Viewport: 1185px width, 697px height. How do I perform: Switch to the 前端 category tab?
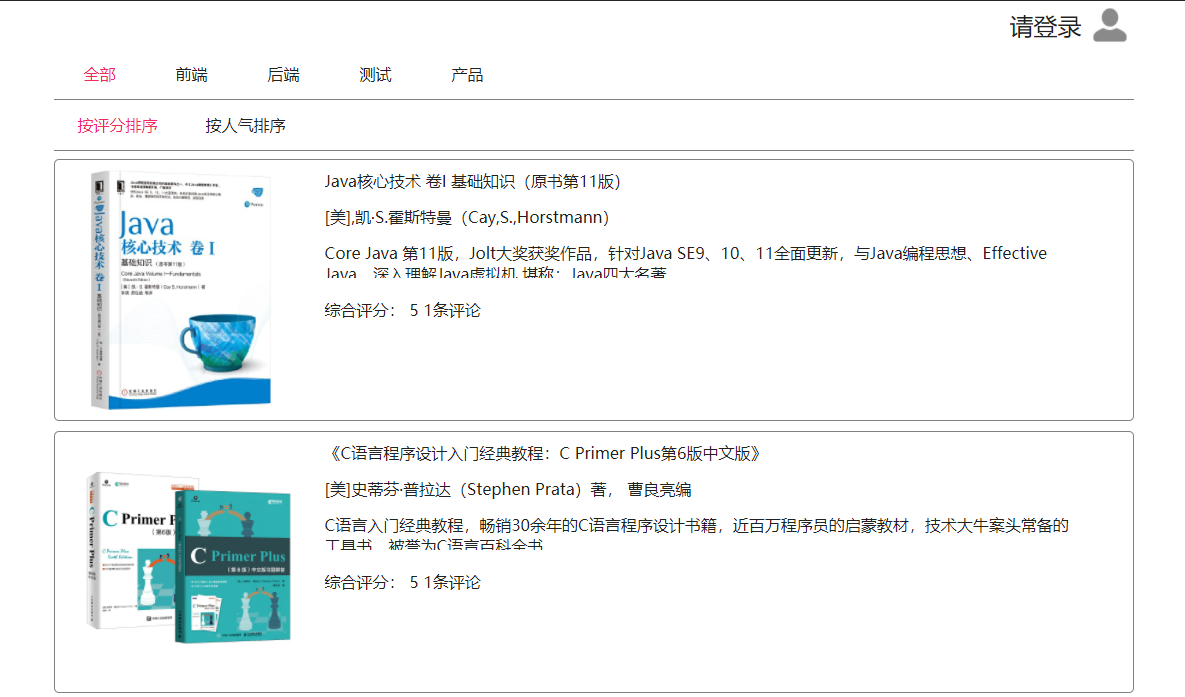(x=191, y=75)
